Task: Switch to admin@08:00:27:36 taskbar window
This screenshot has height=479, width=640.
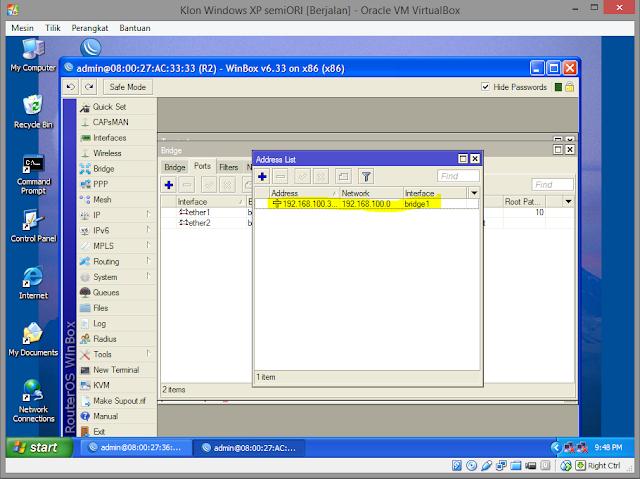Action: [x=136, y=448]
